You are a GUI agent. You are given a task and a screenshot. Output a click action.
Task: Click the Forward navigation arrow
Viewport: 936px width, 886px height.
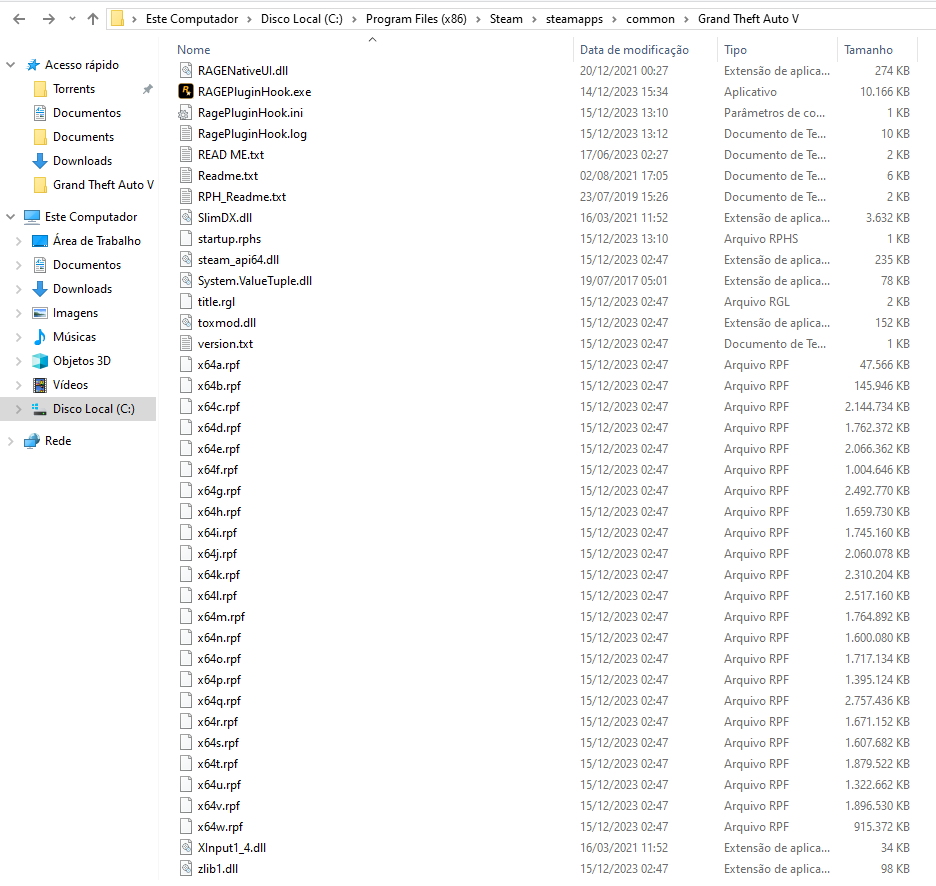point(48,19)
